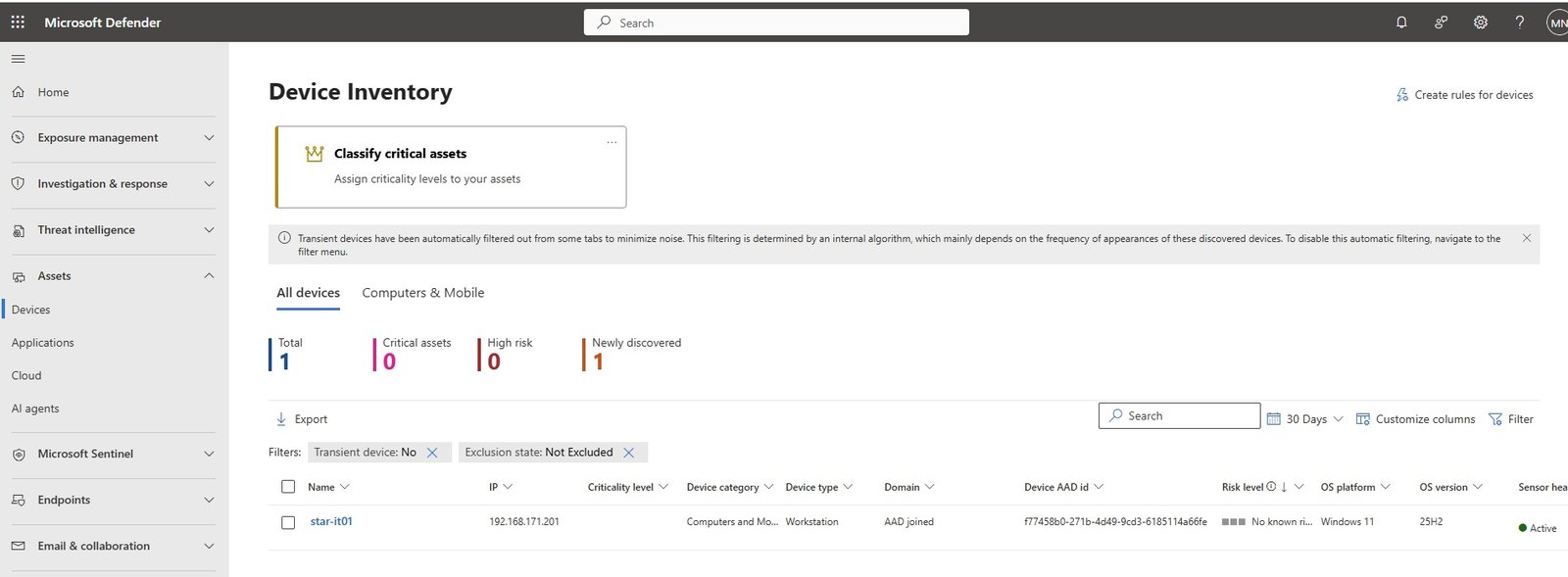Image resolution: width=1568 pixels, height=577 pixels.
Task: Click the Endpoints icon in sidebar
Action: 18,501
